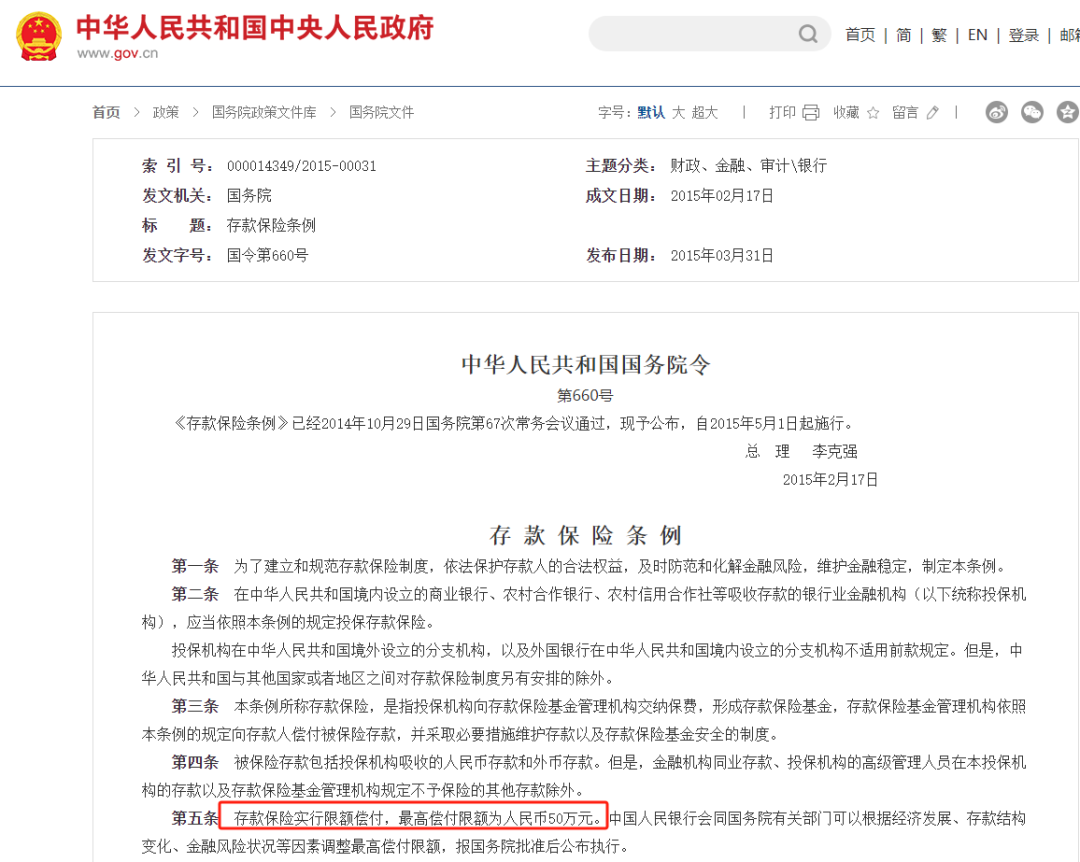The width and height of the screenshot is (1080, 862).
Task: Click the third circular share icon
Action: [1069, 113]
